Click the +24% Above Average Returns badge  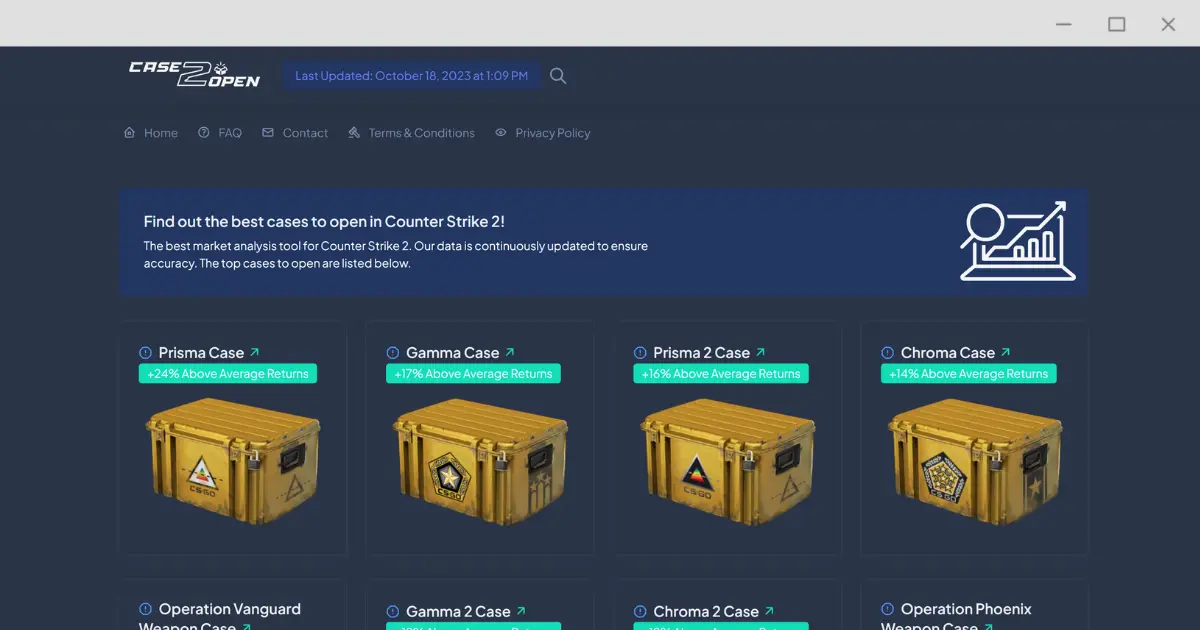coord(228,373)
